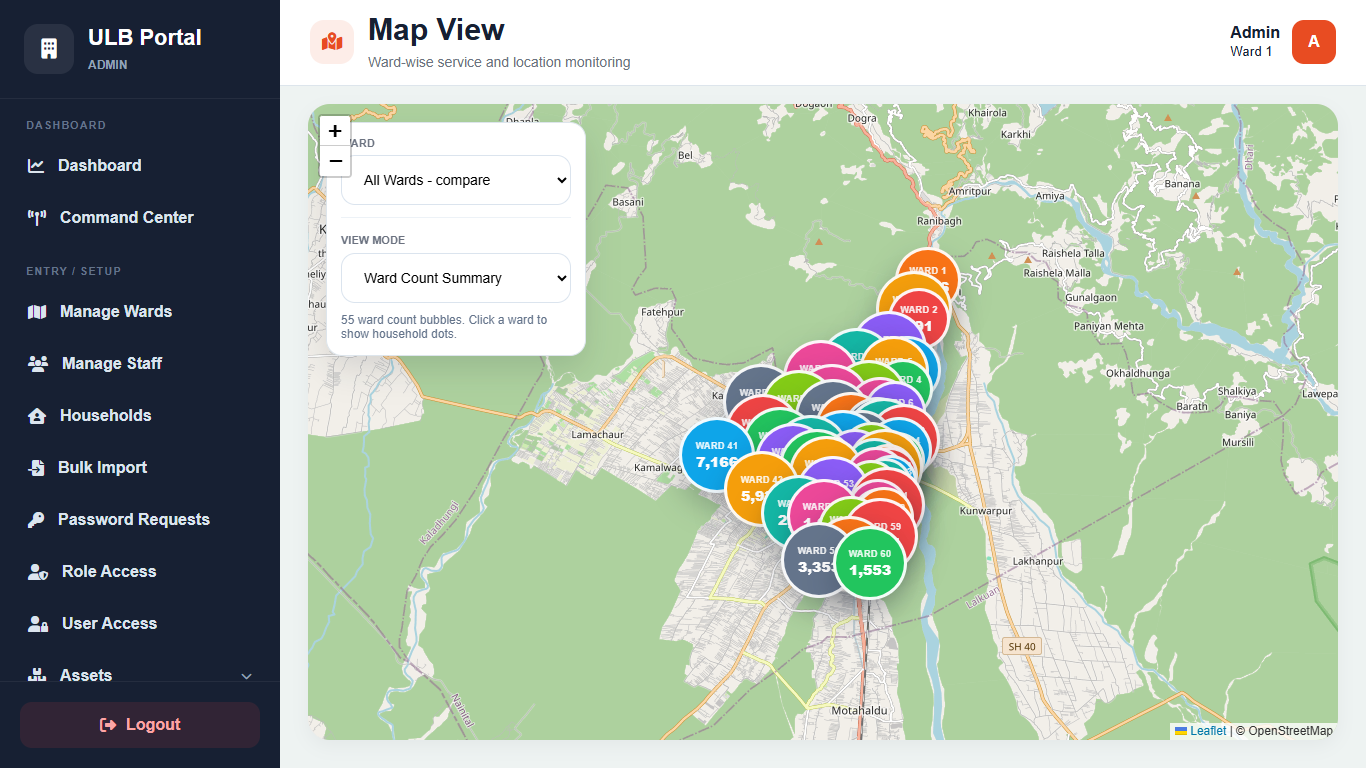
Task: Click the Bulk Import file icon
Action: tap(36, 468)
